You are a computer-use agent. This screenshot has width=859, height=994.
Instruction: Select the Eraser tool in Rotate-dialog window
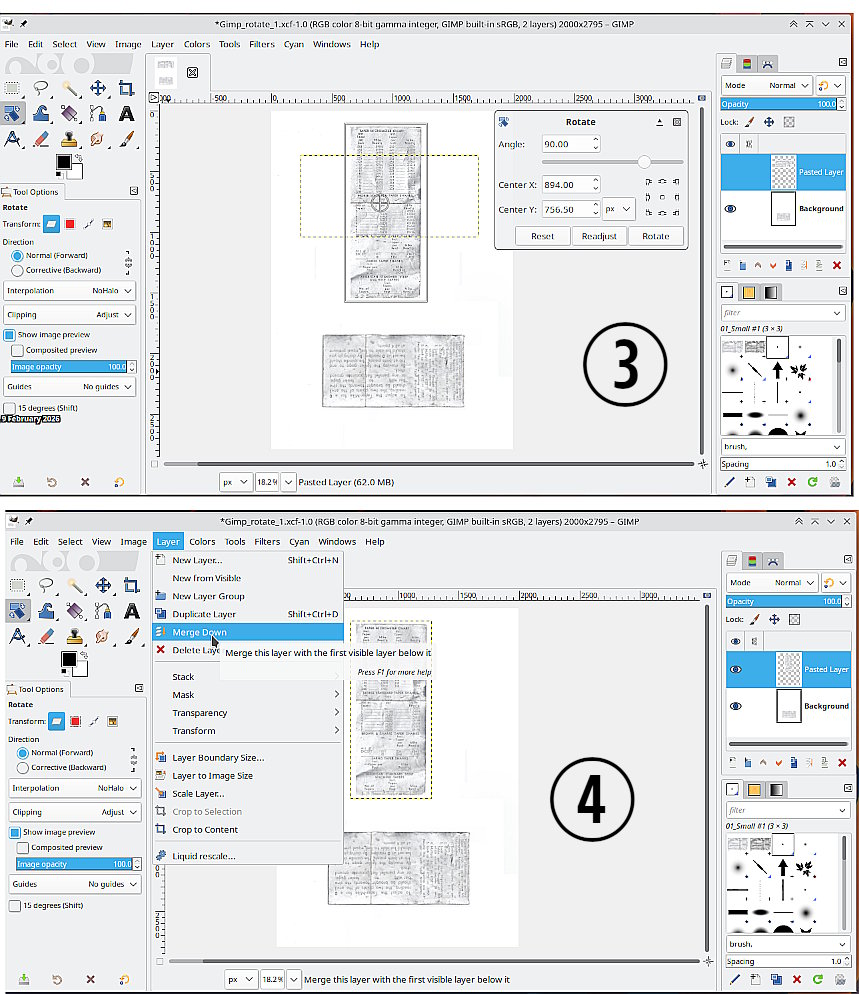41,139
